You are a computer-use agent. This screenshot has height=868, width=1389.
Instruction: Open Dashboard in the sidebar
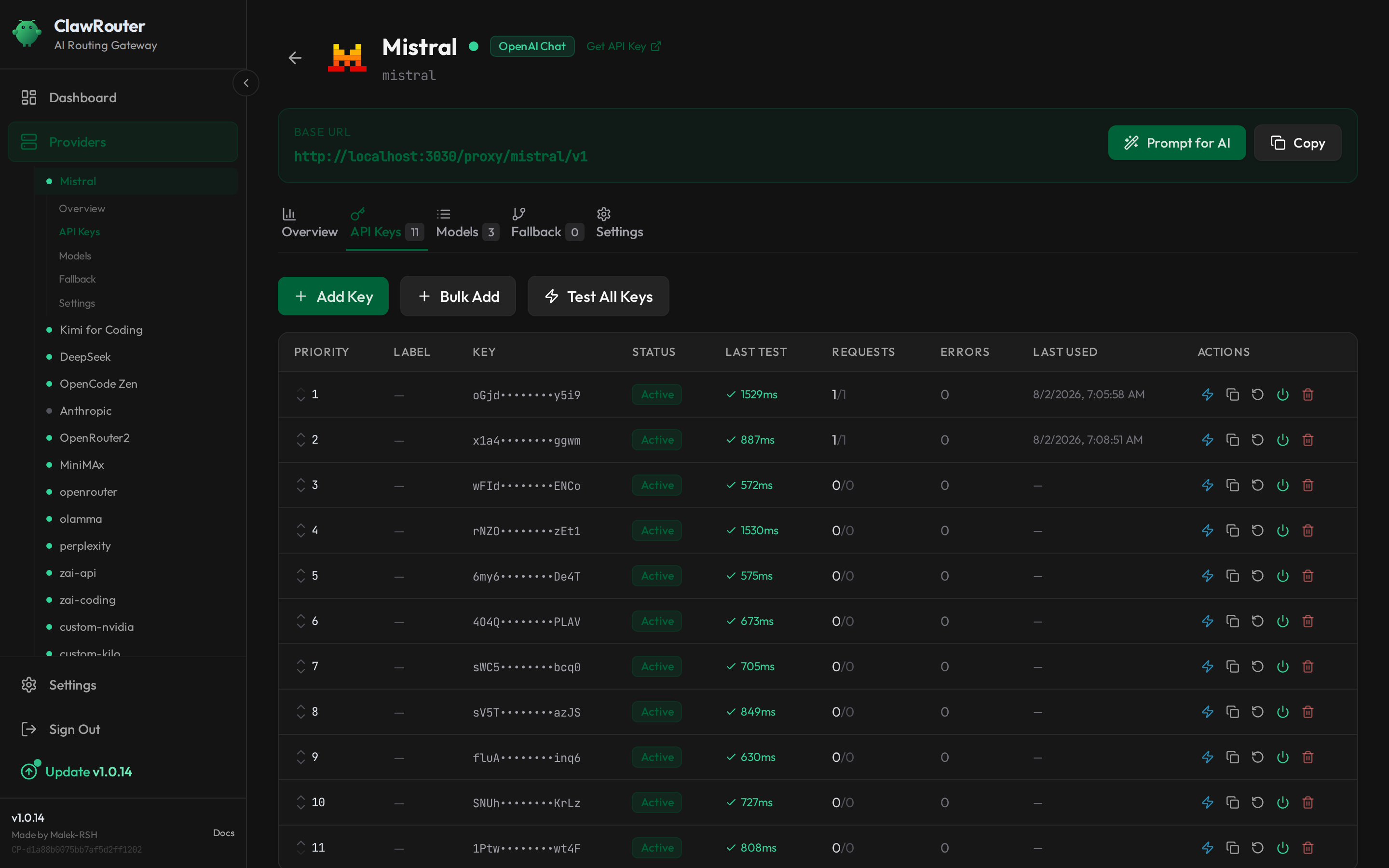click(x=123, y=97)
